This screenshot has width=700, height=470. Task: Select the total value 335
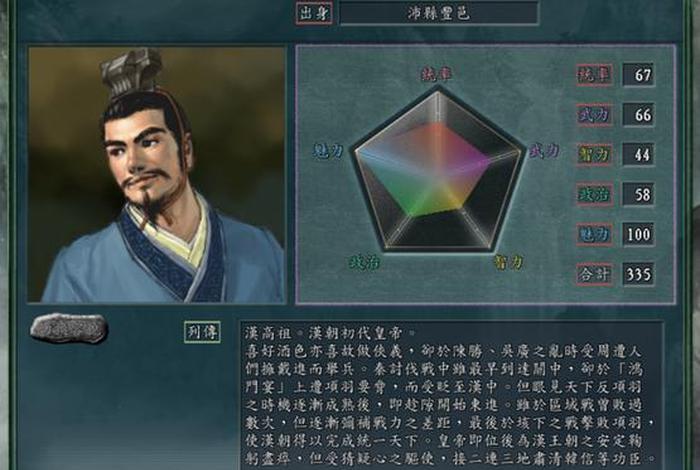pyautogui.click(x=639, y=274)
